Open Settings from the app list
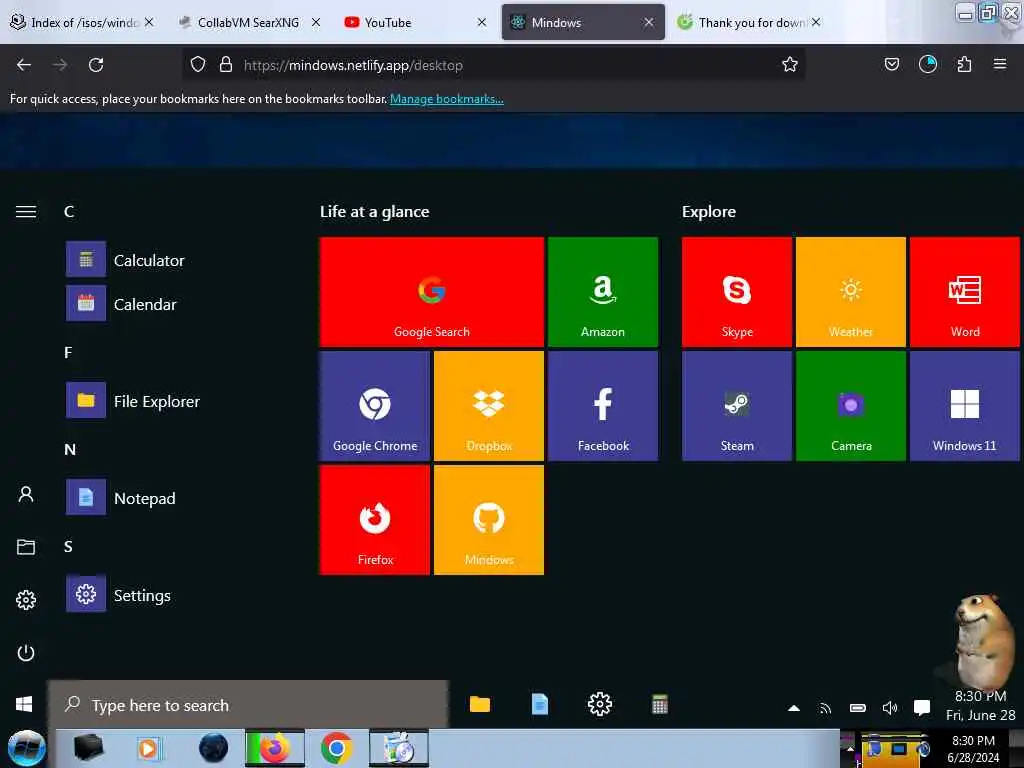 (x=119, y=595)
